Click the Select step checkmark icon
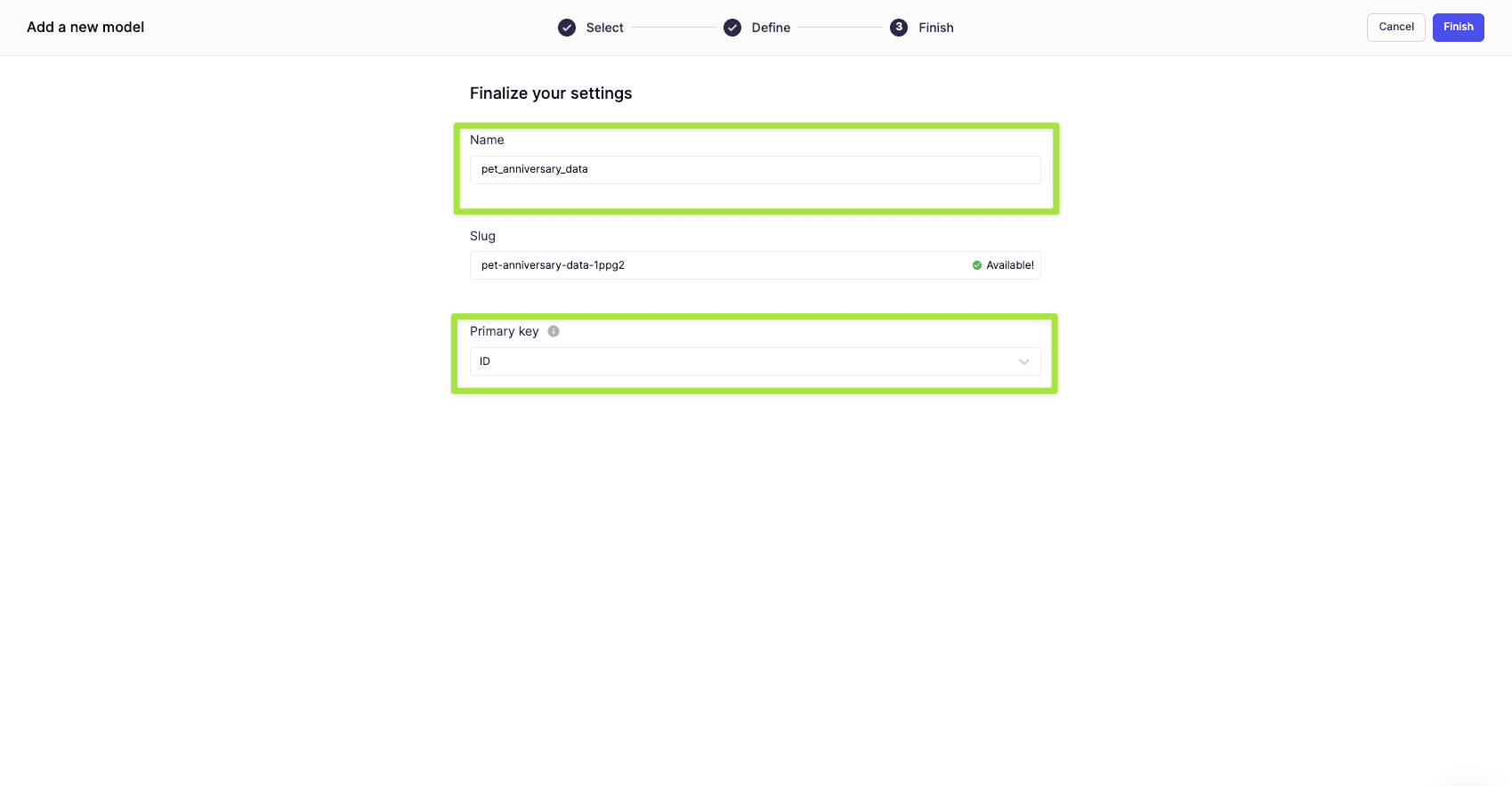This screenshot has height=786, width=1512. [x=567, y=28]
